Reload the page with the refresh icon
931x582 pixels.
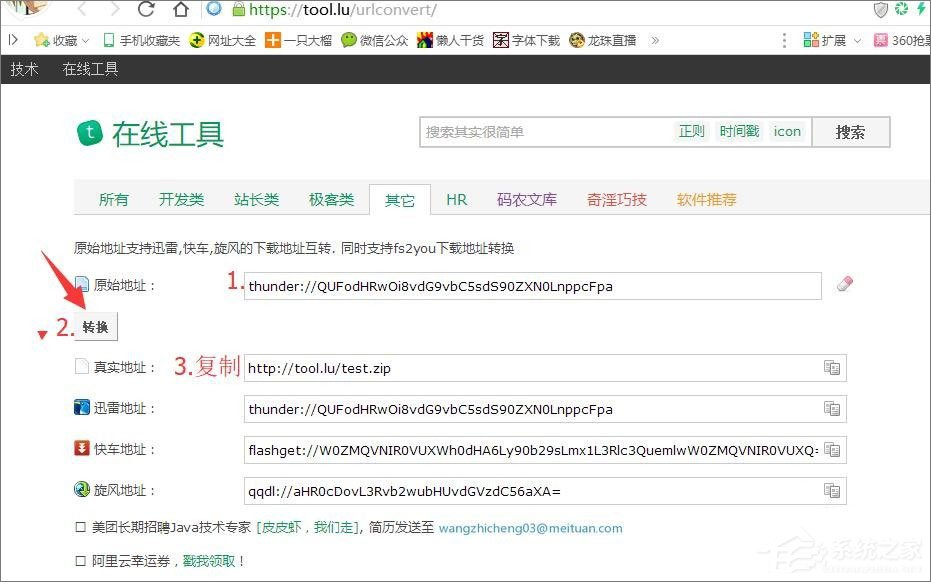tap(146, 11)
